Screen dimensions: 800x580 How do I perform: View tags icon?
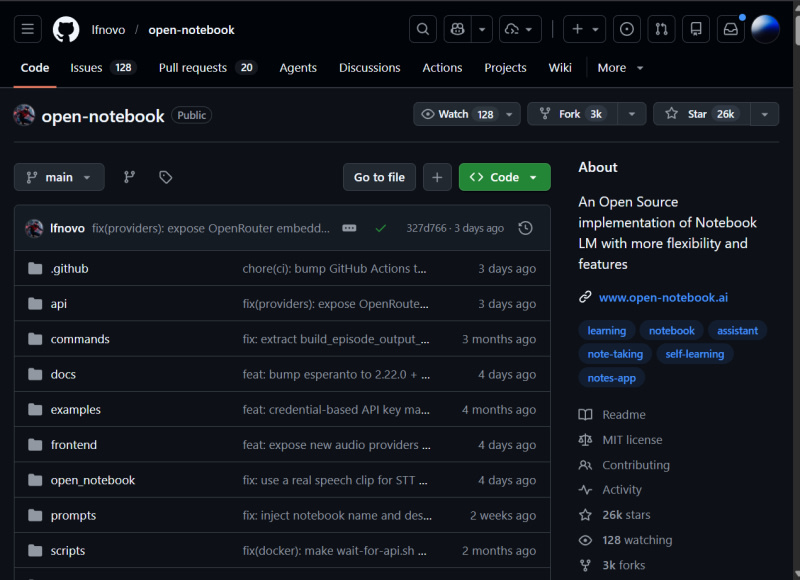click(x=165, y=177)
